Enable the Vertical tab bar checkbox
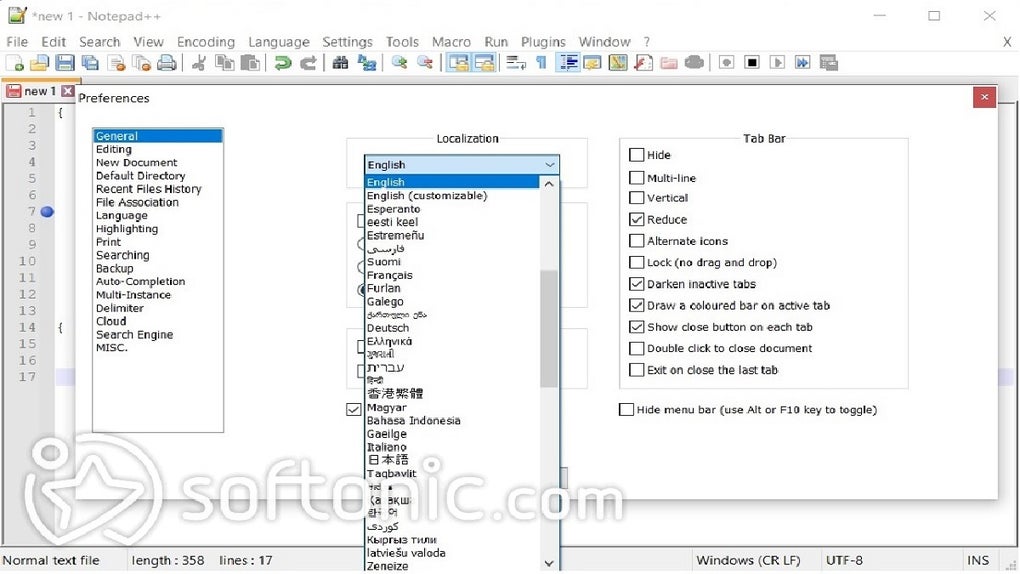Image resolution: width=1020 pixels, height=574 pixels. tap(637, 198)
